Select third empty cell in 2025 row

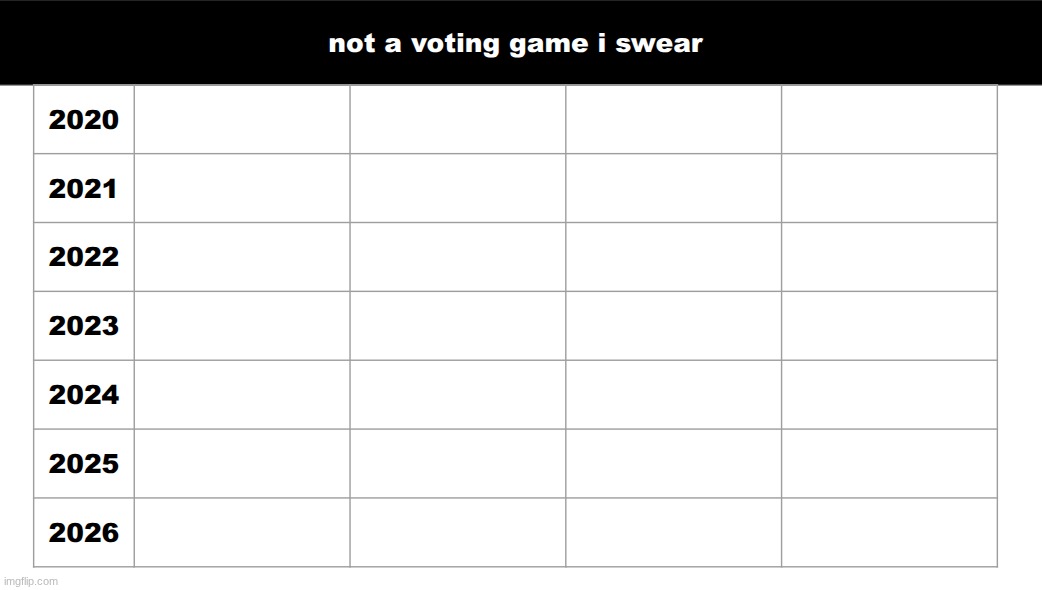click(x=673, y=464)
